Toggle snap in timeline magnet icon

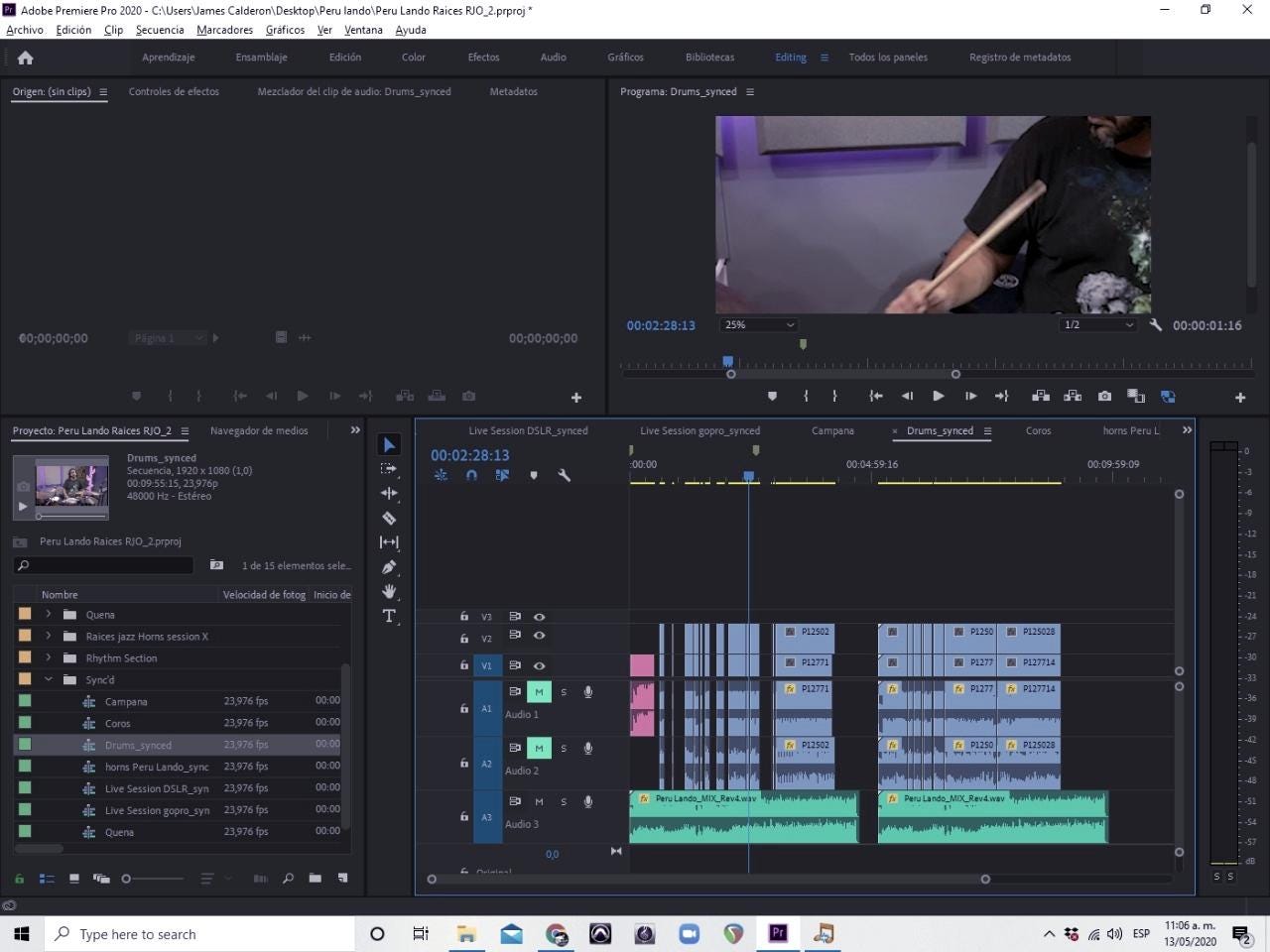(471, 475)
